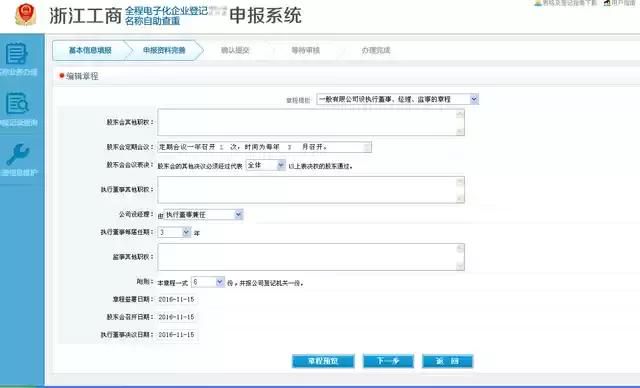This screenshot has height=388, width=640.
Task: Click the wrench maintenance icon in the sidebar
Action: tap(18, 154)
